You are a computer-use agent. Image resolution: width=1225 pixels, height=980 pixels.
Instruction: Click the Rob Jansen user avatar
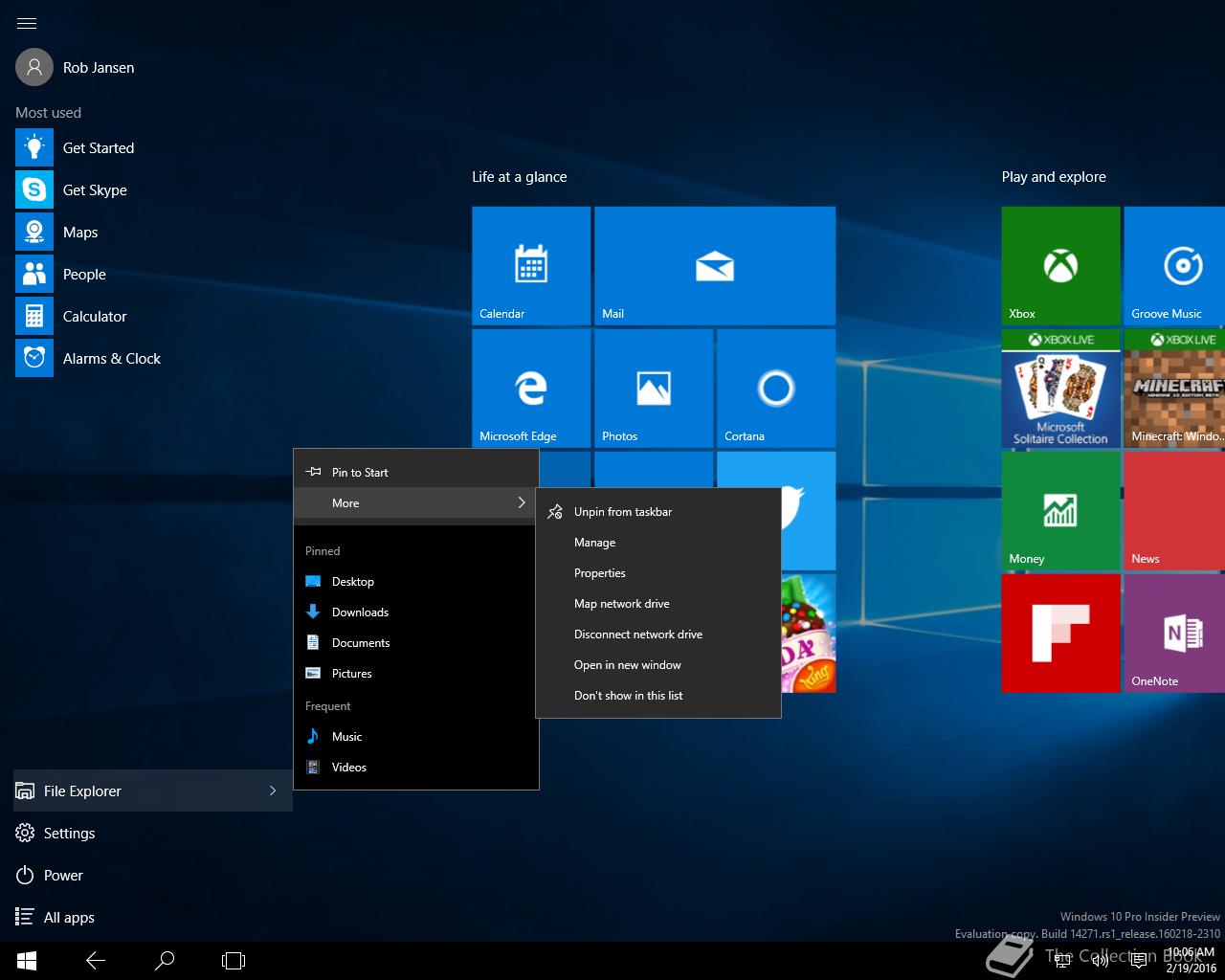[34, 67]
